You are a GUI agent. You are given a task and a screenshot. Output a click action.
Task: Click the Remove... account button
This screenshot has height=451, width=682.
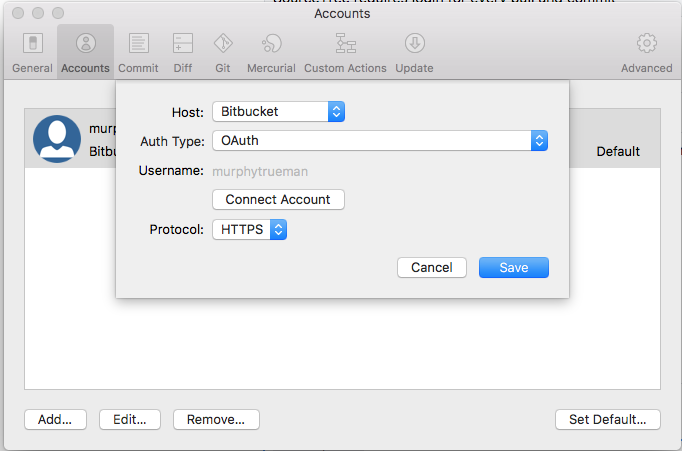216,419
